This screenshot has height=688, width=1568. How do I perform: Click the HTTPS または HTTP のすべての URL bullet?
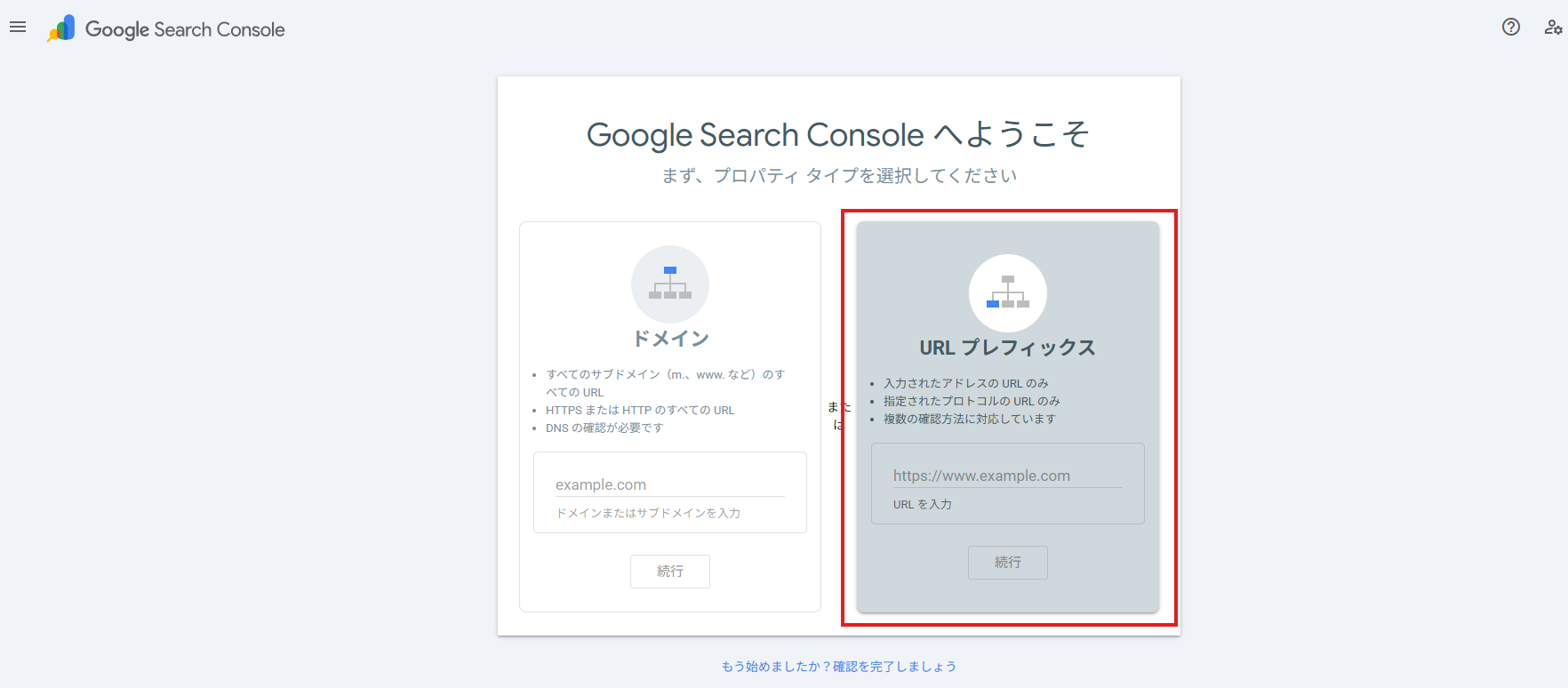click(640, 410)
